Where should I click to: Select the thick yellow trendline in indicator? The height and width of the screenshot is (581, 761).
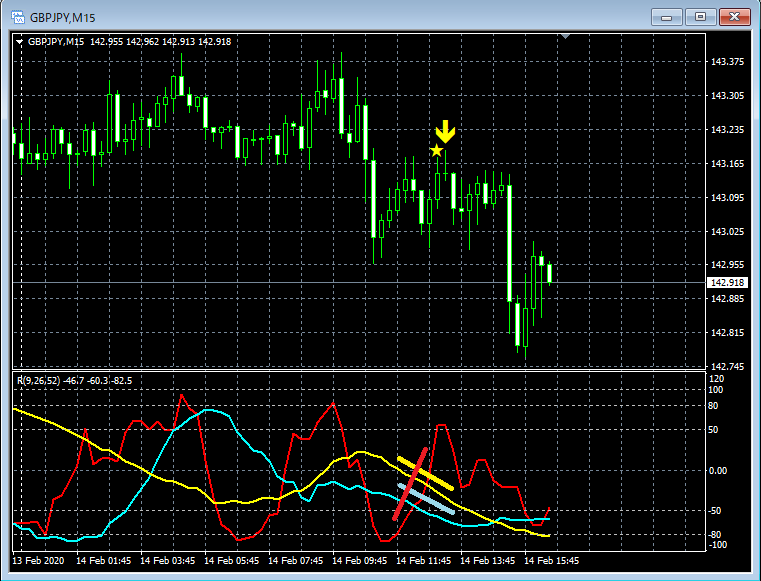click(425, 473)
